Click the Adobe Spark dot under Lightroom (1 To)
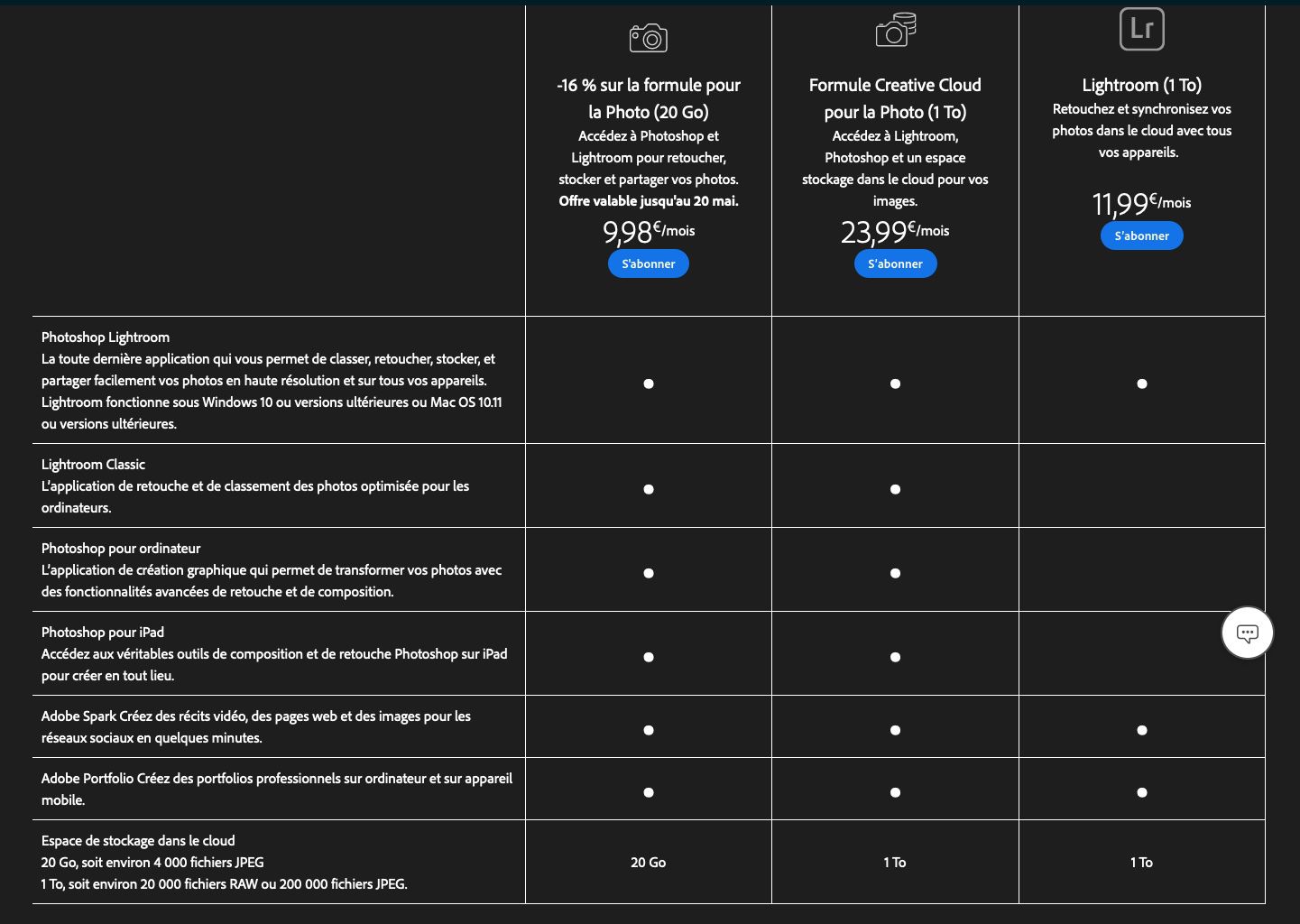Screen dimensions: 1300x924 point(1141,730)
